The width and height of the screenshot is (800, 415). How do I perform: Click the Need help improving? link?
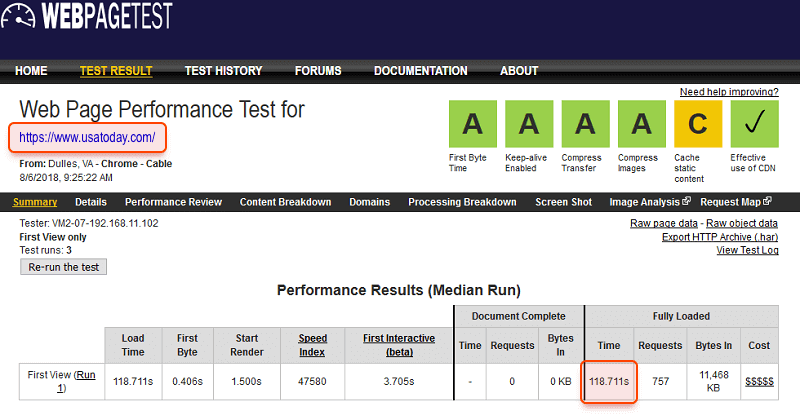coord(729,92)
